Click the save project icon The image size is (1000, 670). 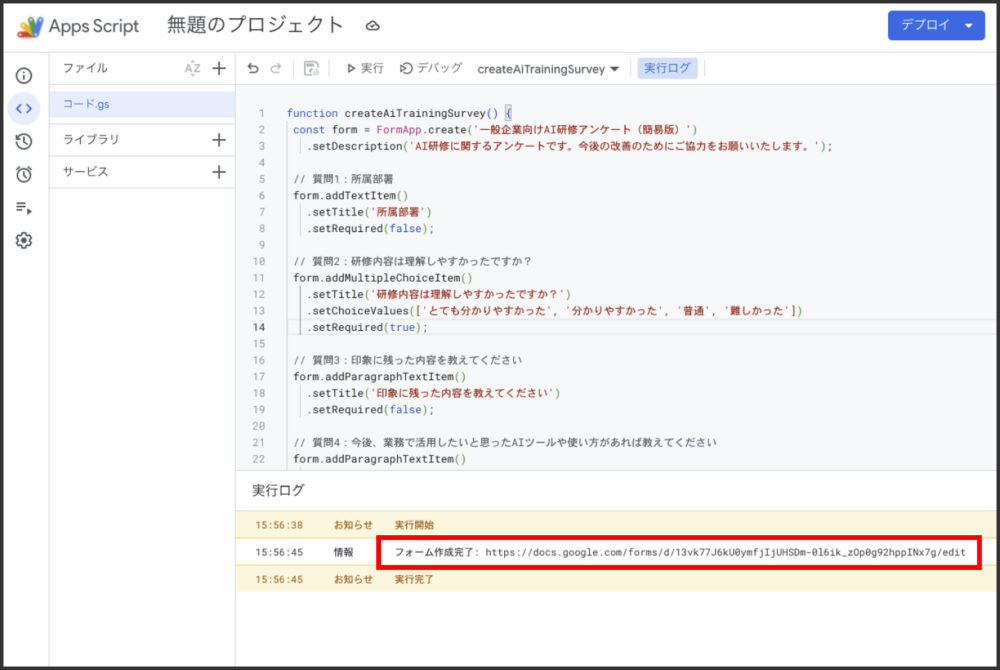tap(312, 68)
